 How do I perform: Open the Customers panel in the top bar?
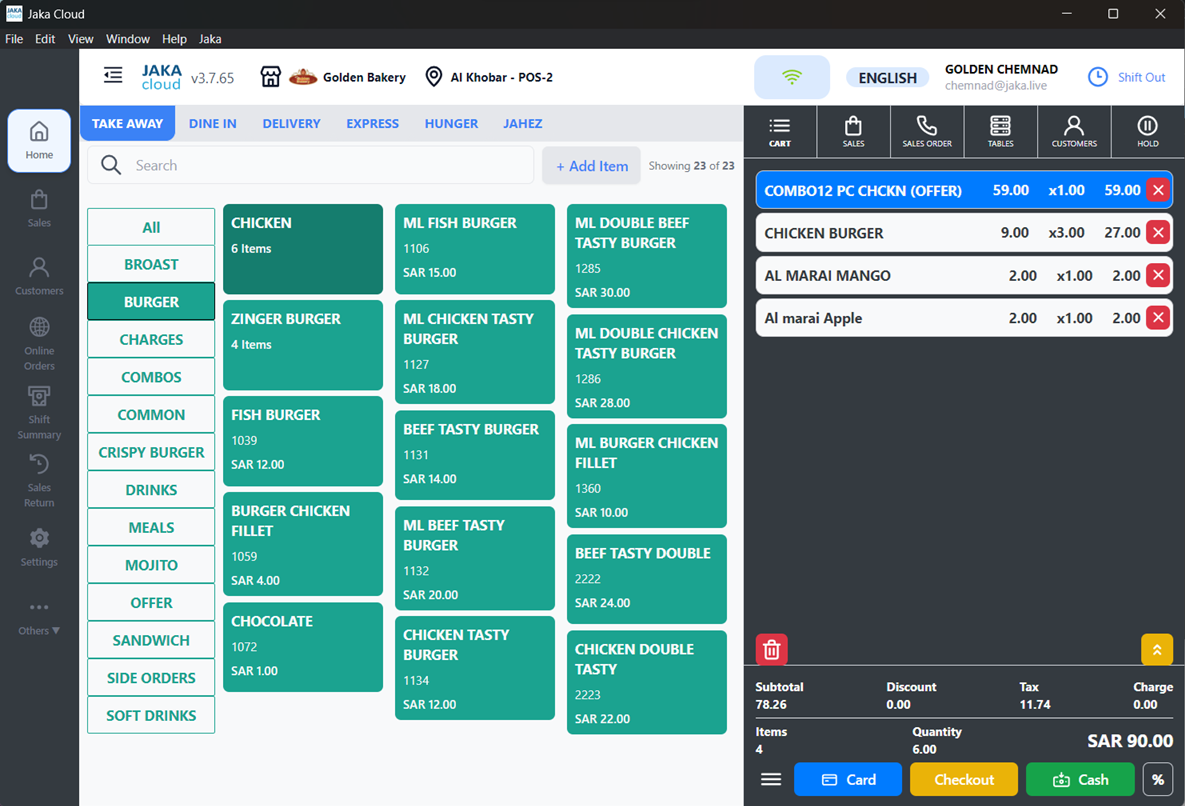tap(1074, 131)
